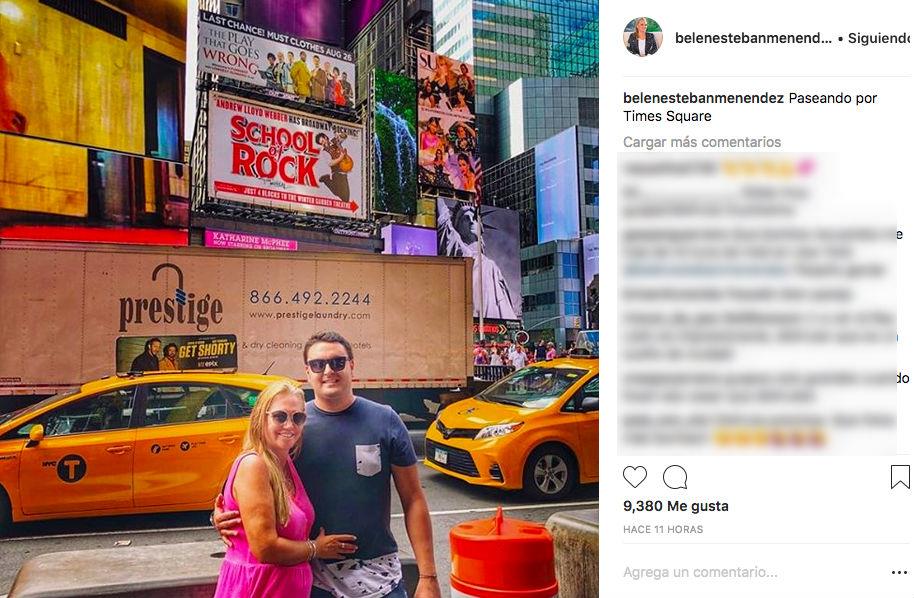The image size is (914, 598).
Task: Click the blurred comments list area
Action: pos(757,303)
